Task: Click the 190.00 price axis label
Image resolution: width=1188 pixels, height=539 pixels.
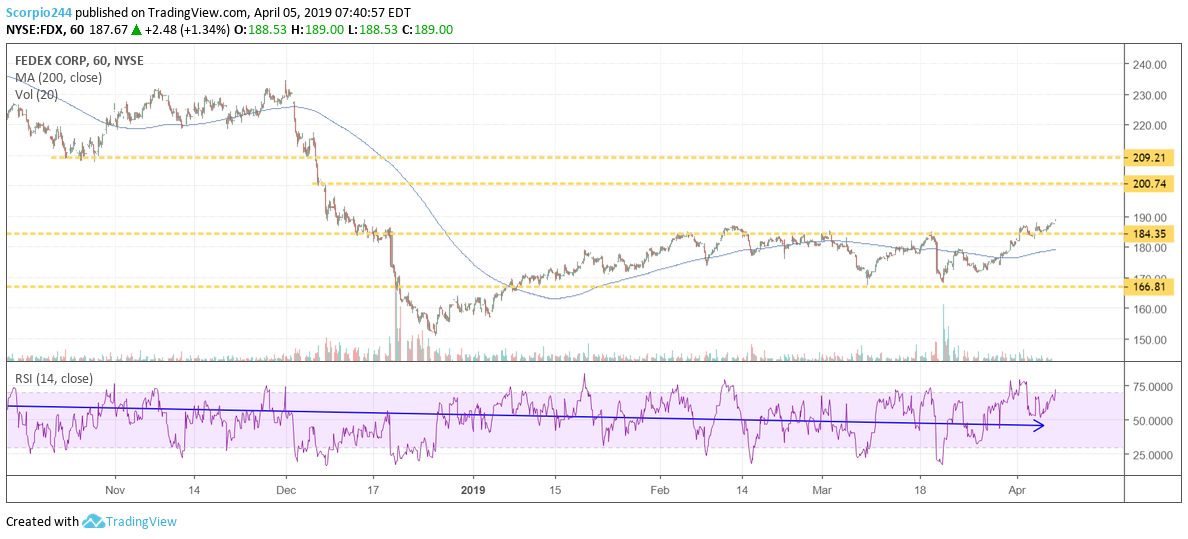Action: tap(1151, 218)
